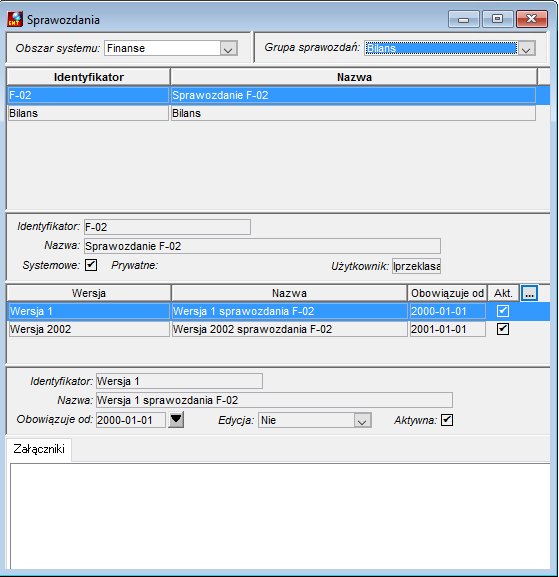The height and width of the screenshot is (577, 559).
Task: Click the 2000-01-01 date cell in the versions table
Action: click(447, 311)
